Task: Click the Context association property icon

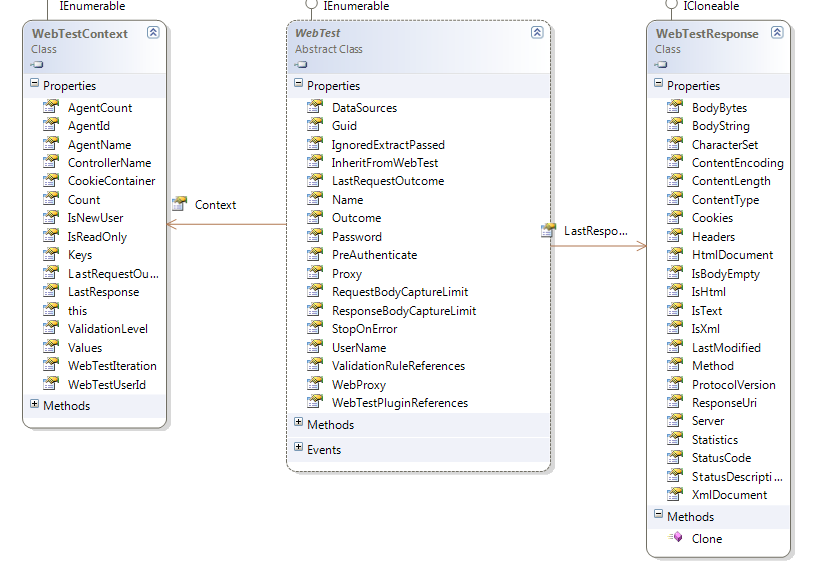Action: point(180,203)
